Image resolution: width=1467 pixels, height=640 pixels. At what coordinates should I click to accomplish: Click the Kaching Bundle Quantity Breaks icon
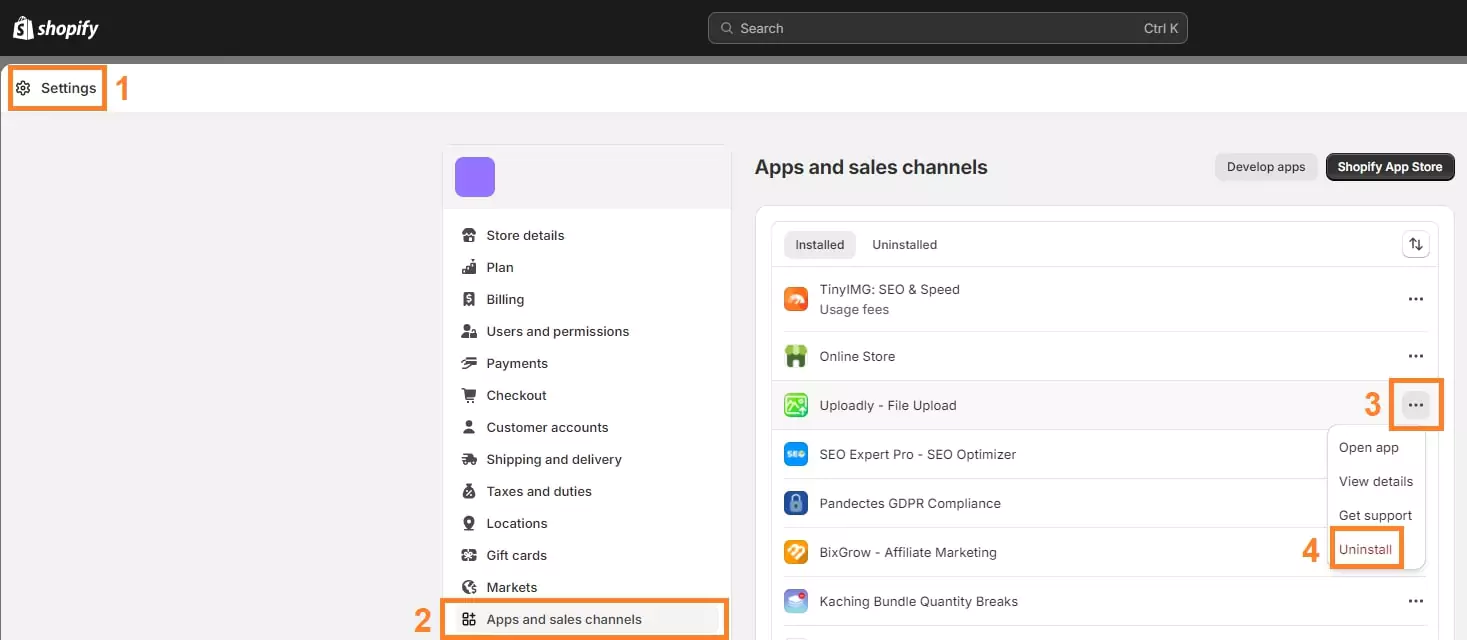(796, 600)
